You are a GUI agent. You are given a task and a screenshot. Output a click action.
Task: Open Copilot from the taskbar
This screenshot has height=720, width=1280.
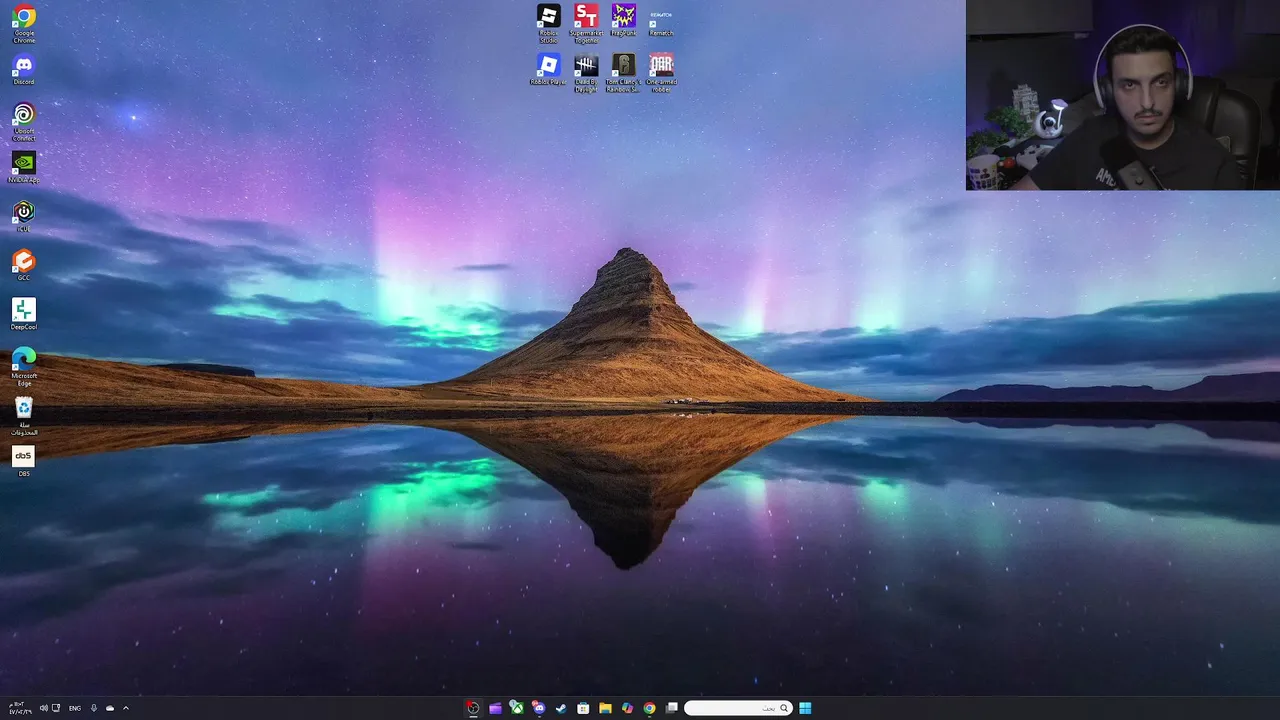click(627, 708)
